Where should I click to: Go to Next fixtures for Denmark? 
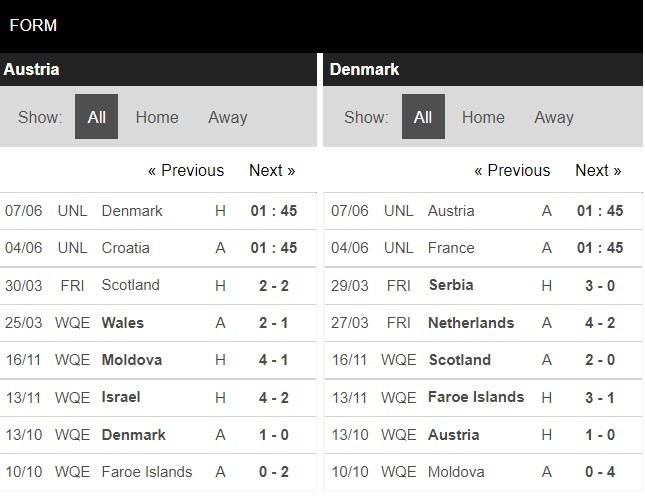pyautogui.click(x=598, y=170)
